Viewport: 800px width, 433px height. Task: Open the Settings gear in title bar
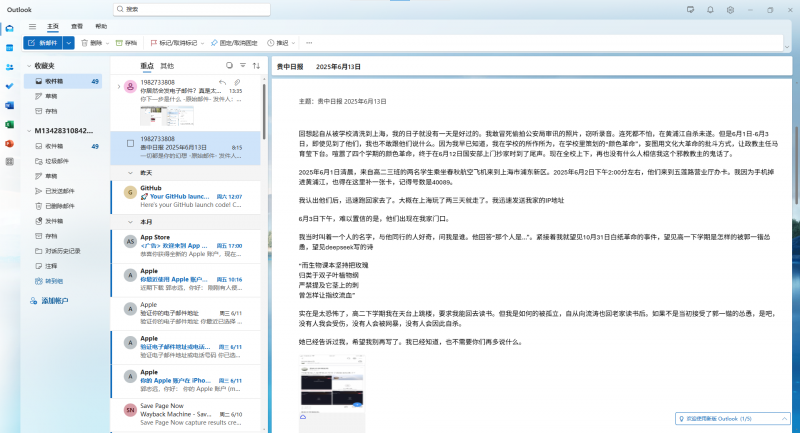pyautogui.click(x=730, y=10)
